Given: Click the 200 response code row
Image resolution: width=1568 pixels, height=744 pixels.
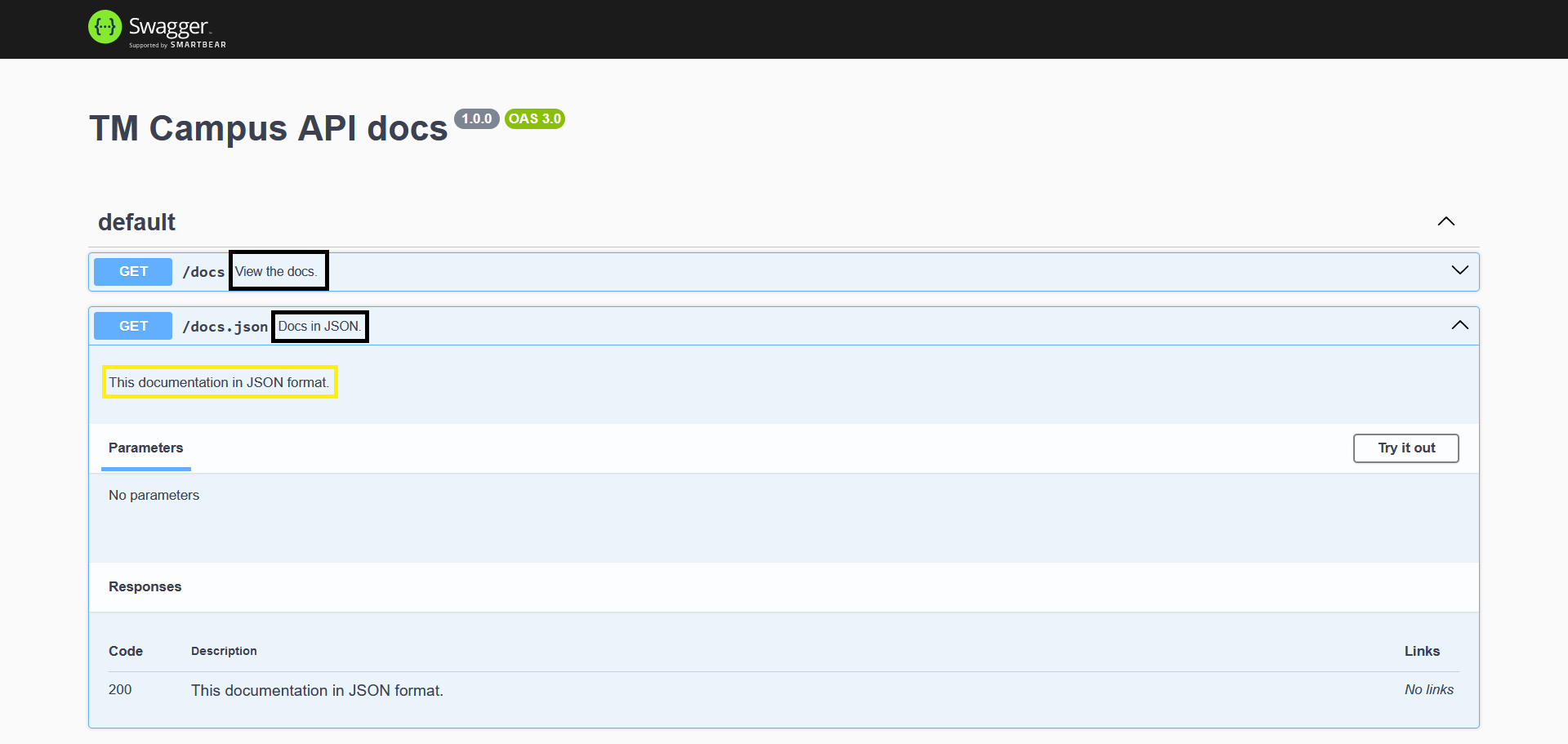Looking at the screenshot, I should tap(119, 689).
